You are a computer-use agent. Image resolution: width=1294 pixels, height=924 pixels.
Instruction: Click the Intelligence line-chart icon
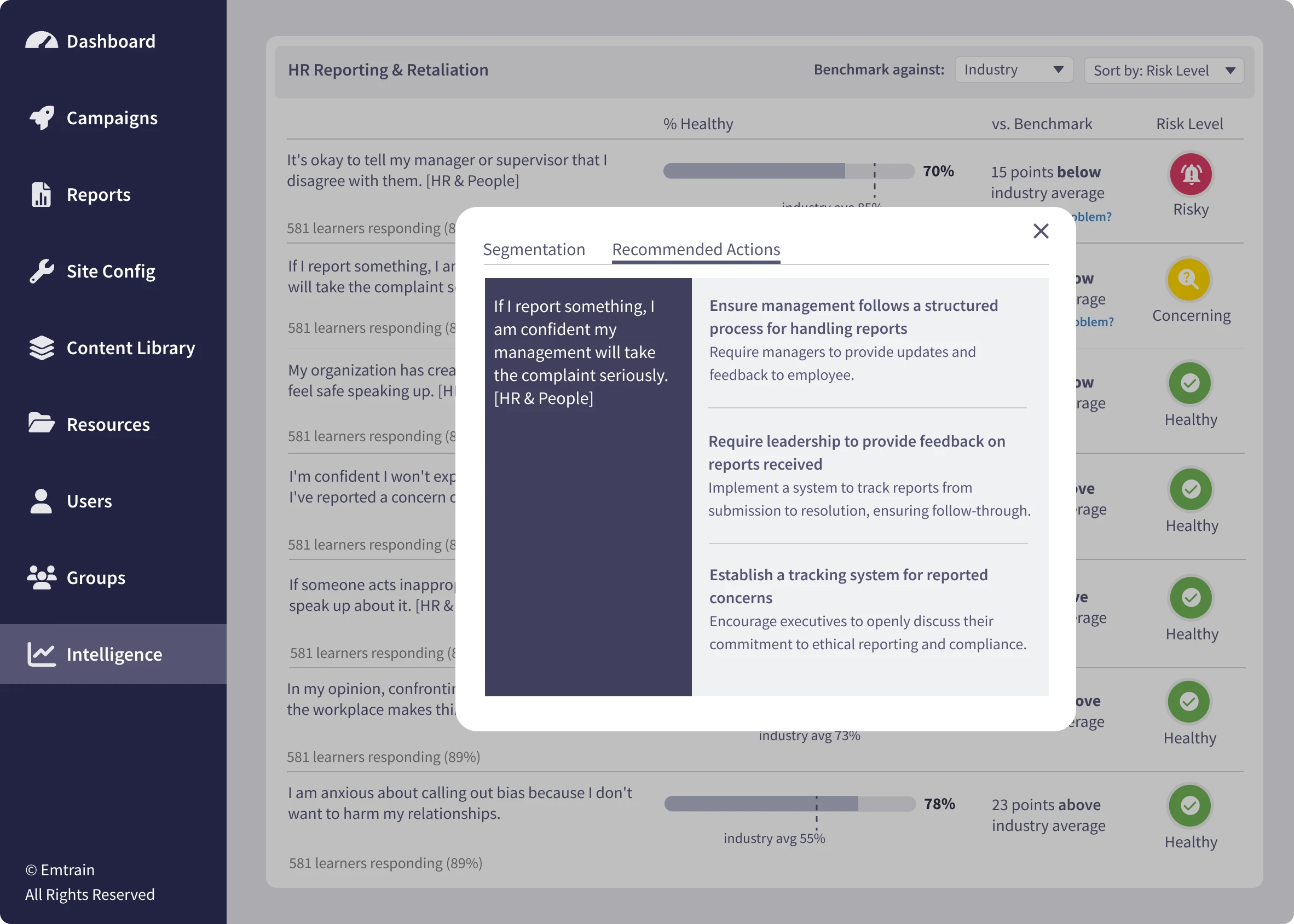42,654
